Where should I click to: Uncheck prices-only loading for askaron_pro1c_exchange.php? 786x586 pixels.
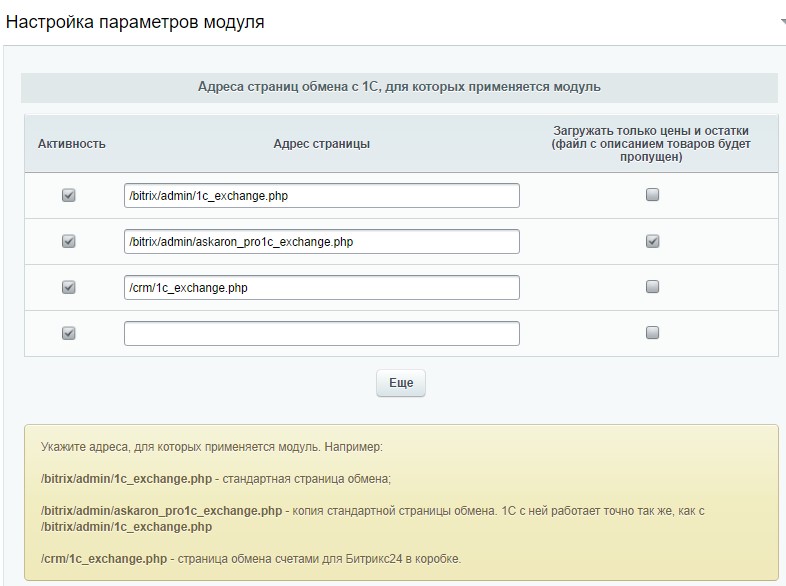652,241
